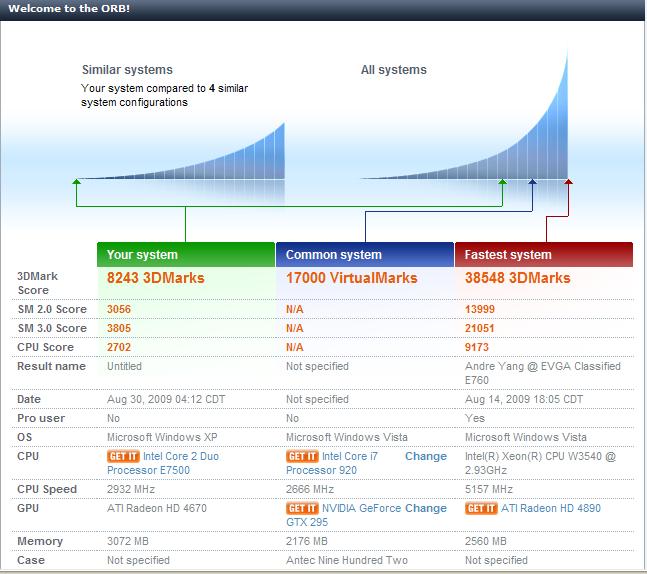This screenshot has height=574, width=647.
Task: Click Change link in the GPU row
Action: click(426, 508)
